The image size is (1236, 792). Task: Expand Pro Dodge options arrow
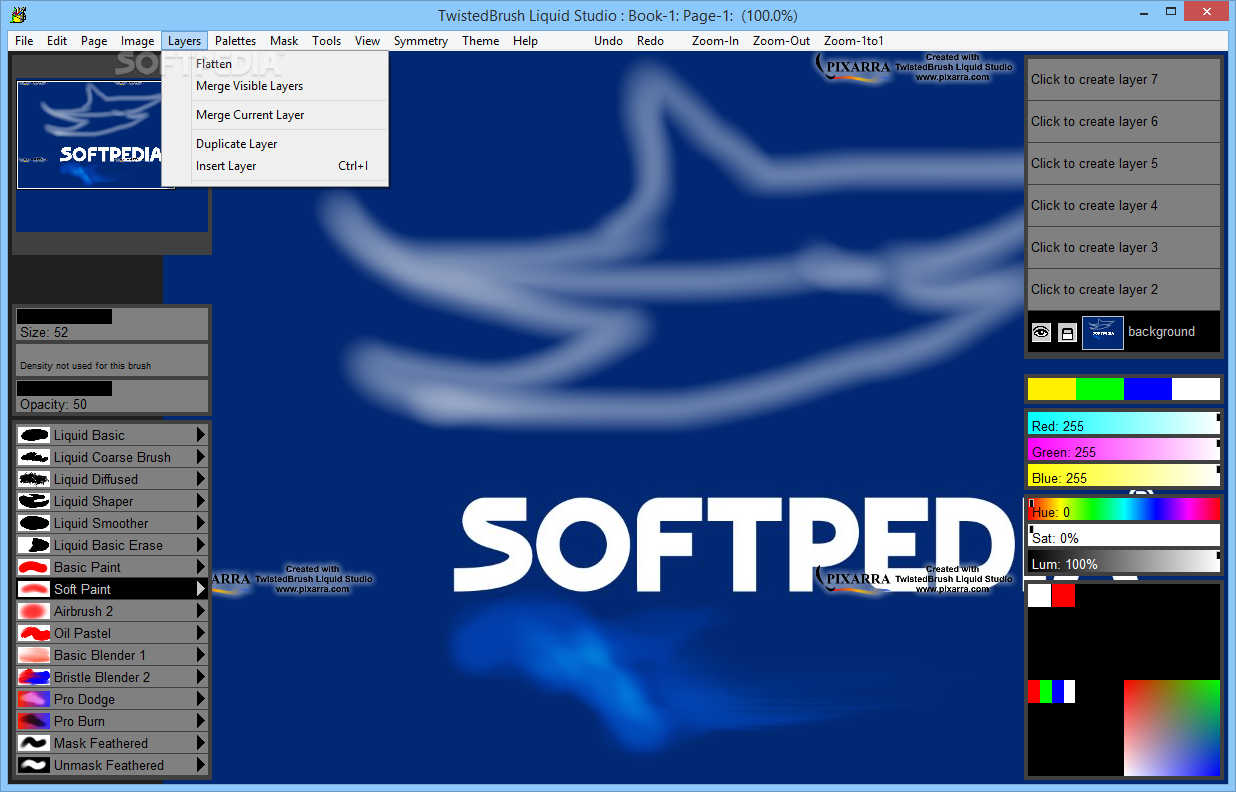click(201, 699)
